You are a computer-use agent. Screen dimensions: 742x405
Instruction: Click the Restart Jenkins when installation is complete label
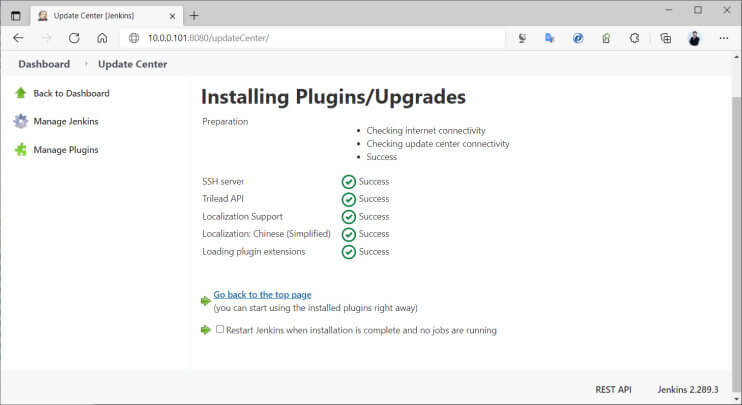point(362,330)
